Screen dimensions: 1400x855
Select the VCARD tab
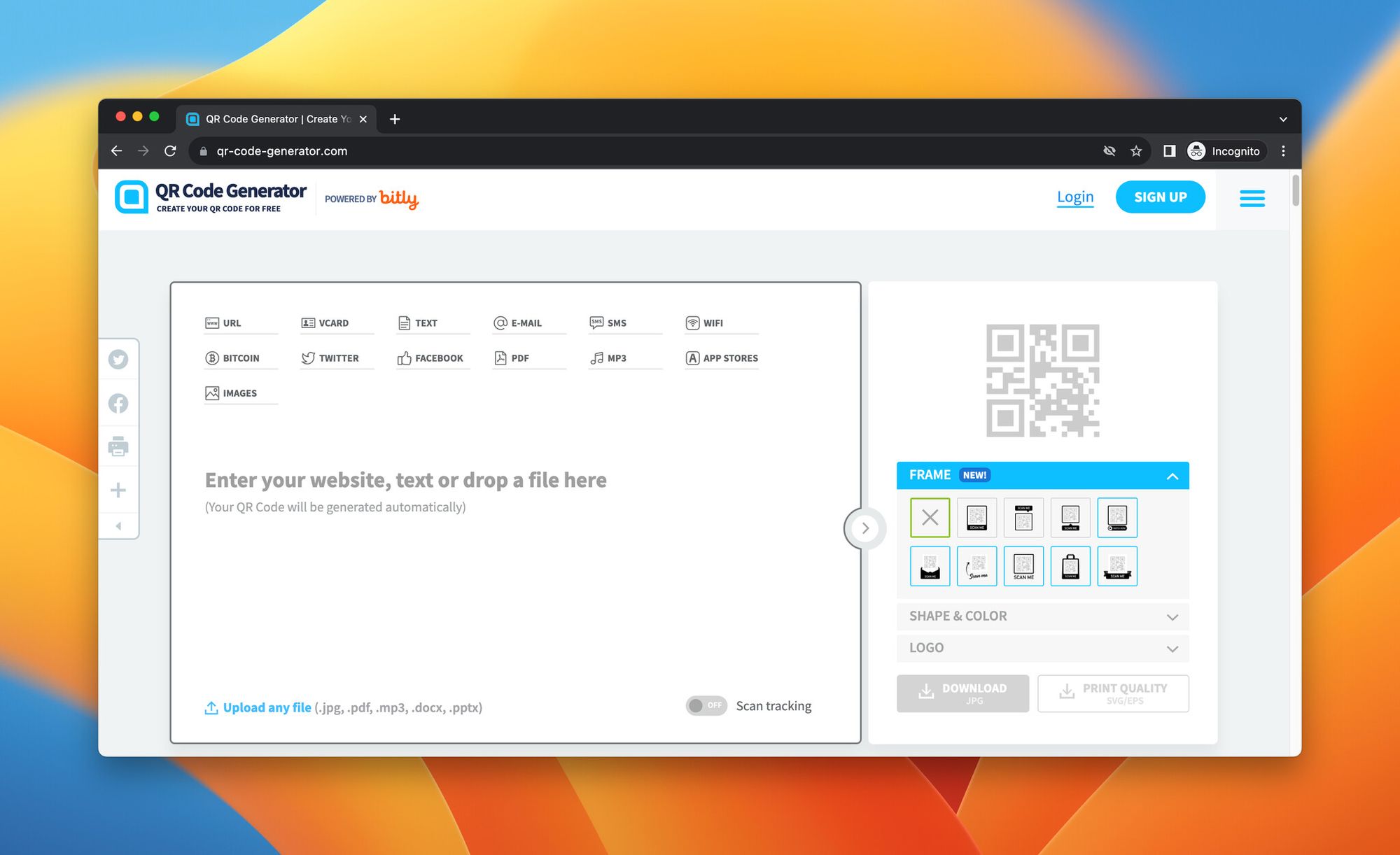click(x=325, y=322)
